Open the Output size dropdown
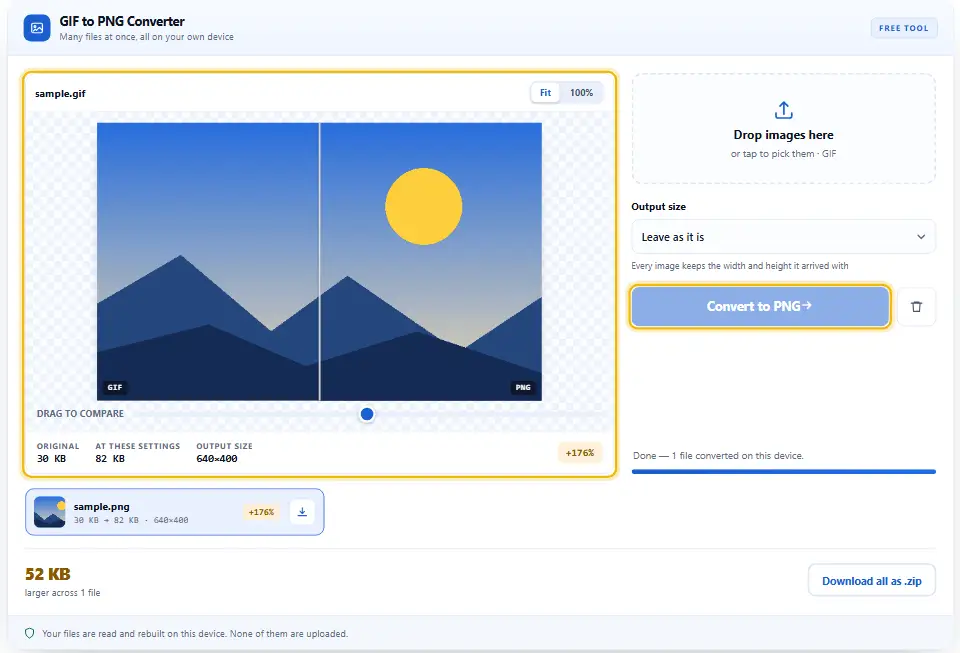Image resolution: width=960 pixels, height=653 pixels. [x=783, y=237]
